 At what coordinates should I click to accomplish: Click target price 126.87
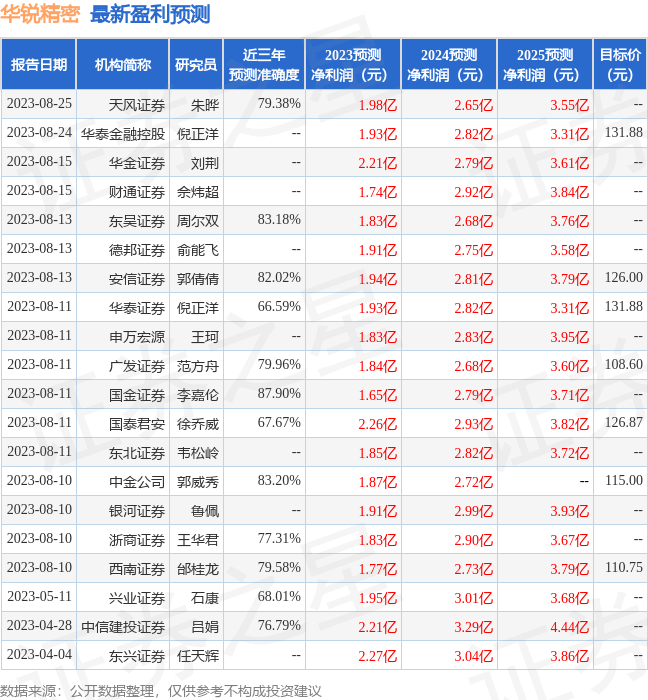pyautogui.click(x=623, y=422)
